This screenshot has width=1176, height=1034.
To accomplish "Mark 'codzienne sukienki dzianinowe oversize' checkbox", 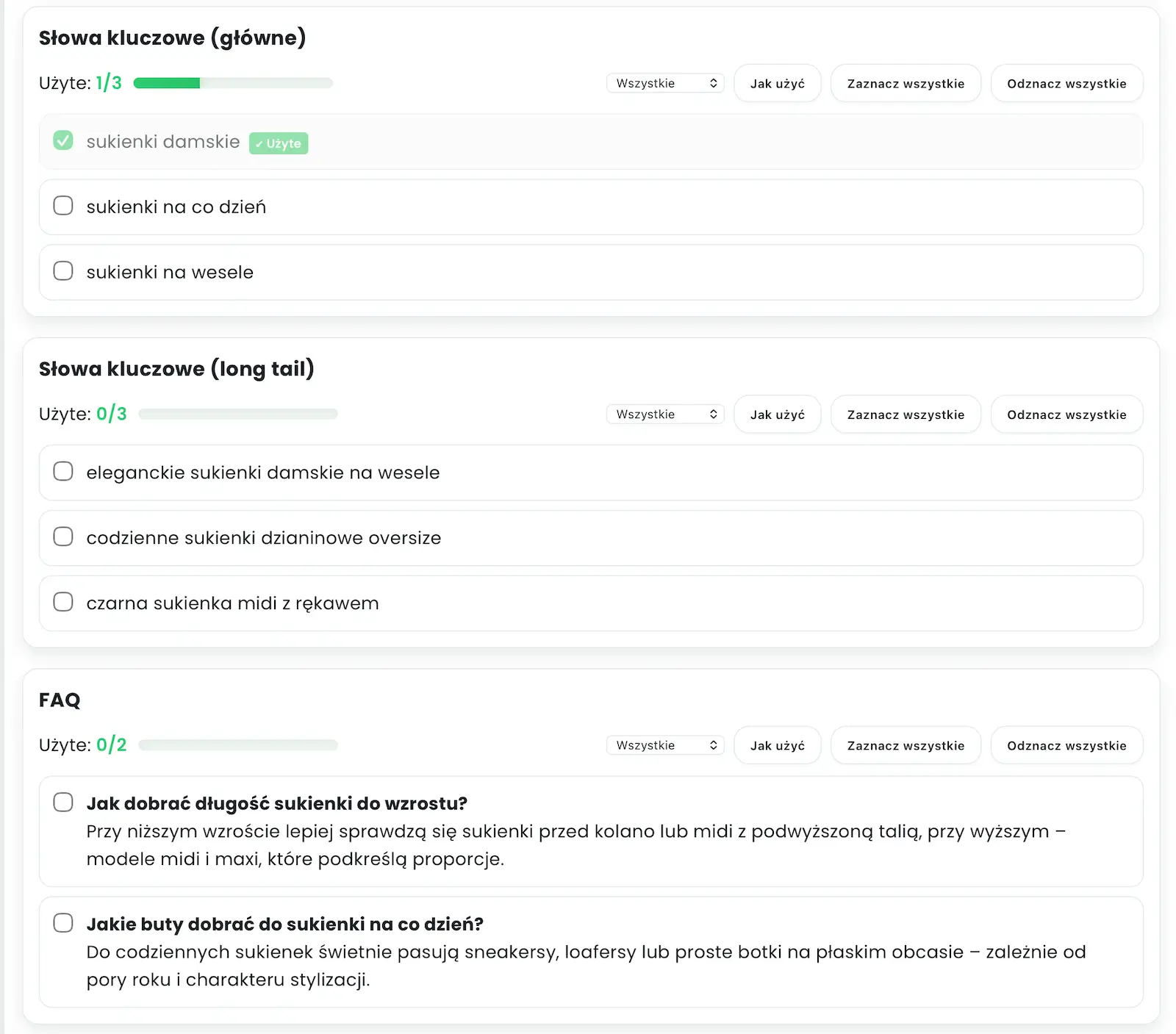I will (63, 536).
